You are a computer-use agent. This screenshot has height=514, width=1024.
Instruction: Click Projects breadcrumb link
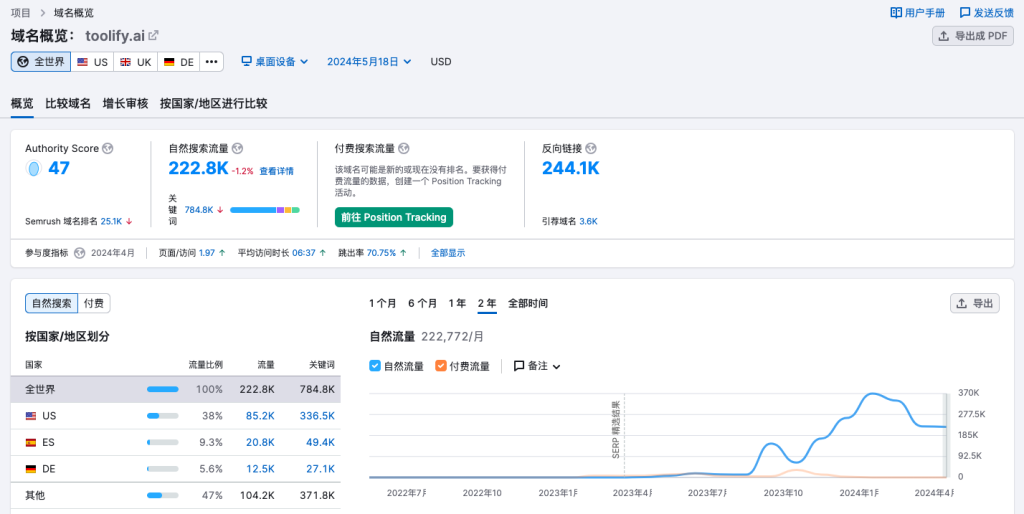[21, 12]
